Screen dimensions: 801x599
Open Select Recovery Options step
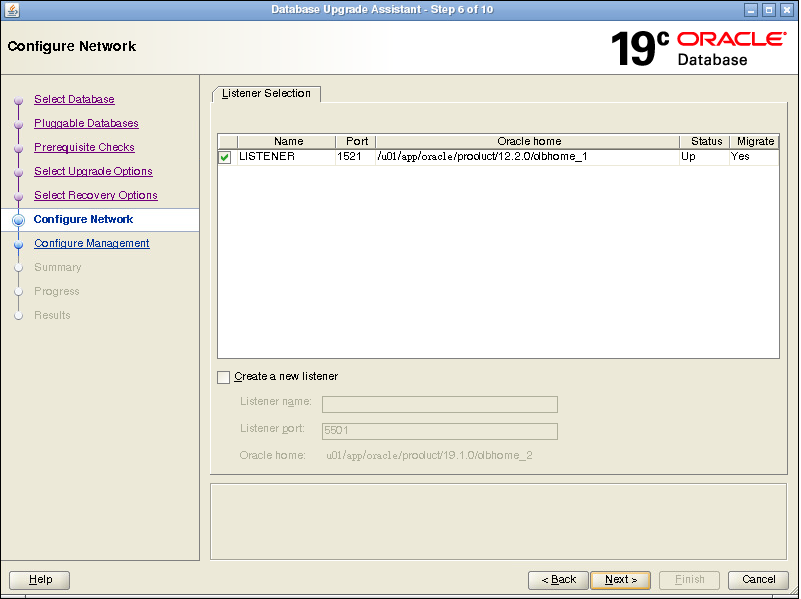96,195
